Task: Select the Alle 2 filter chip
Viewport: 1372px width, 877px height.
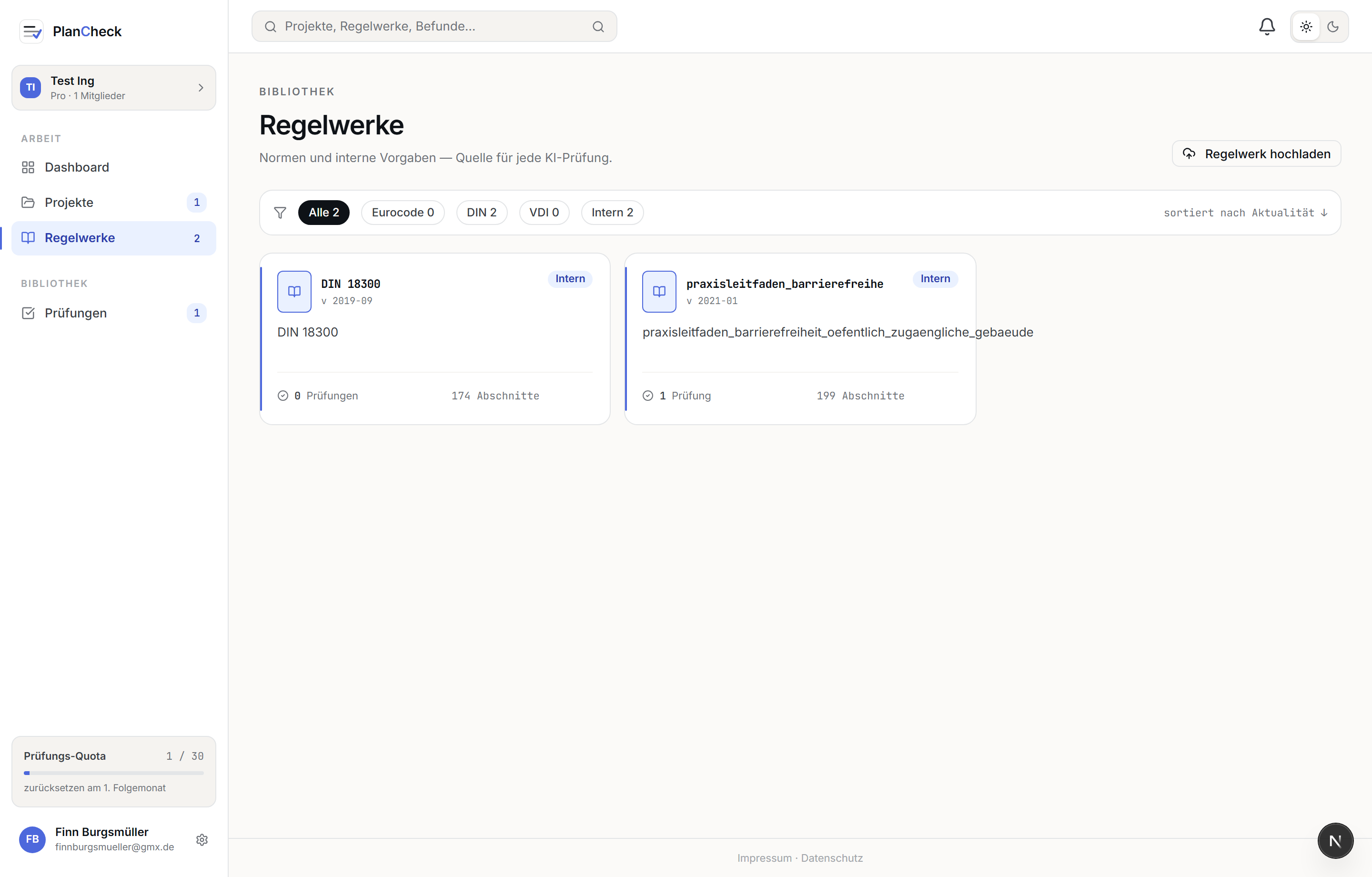Action: 323,213
